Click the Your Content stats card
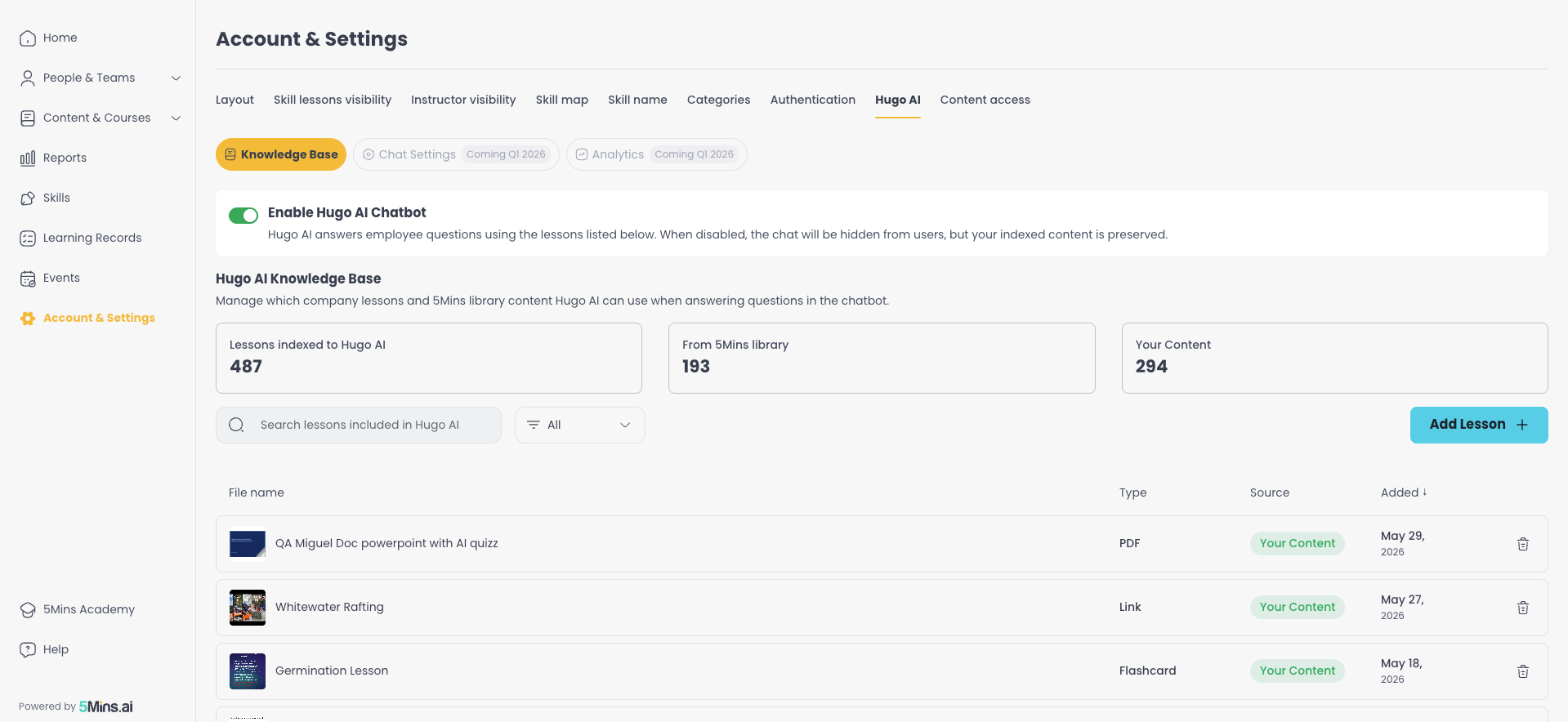1568x722 pixels. coord(1335,358)
